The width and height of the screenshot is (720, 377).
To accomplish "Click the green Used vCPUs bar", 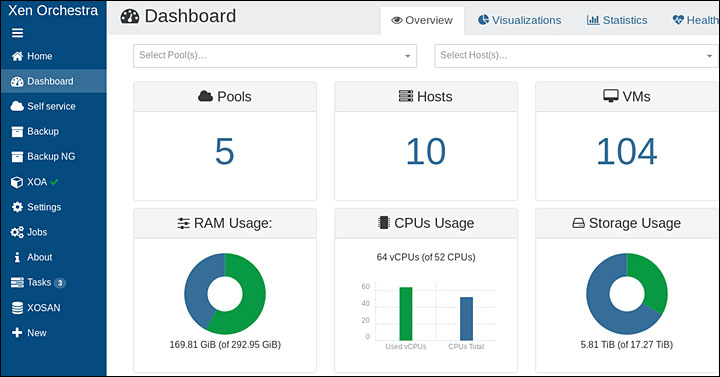I will point(406,314).
